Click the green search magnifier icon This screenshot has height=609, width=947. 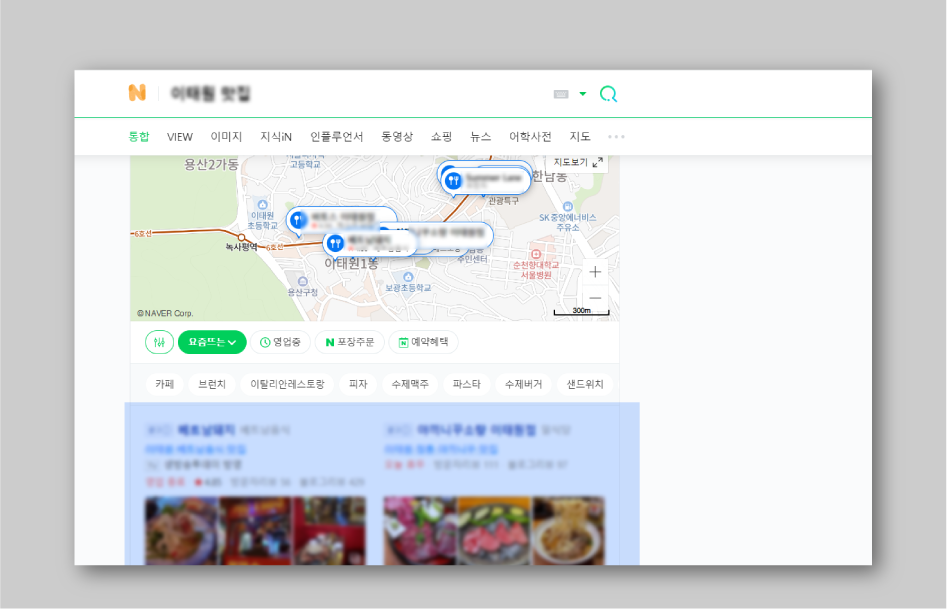coord(608,94)
